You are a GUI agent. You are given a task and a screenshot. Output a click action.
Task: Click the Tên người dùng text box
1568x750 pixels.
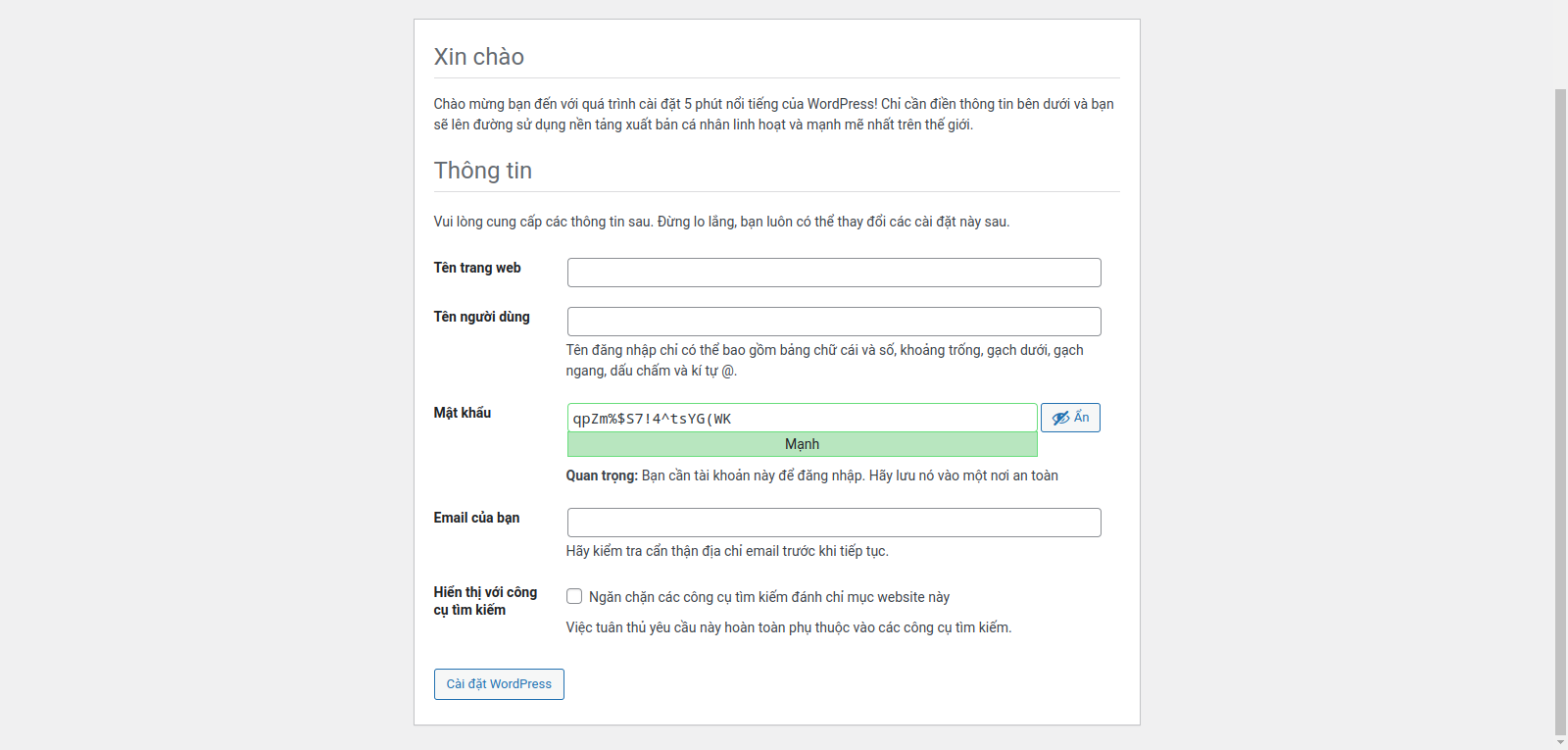(x=833, y=322)
